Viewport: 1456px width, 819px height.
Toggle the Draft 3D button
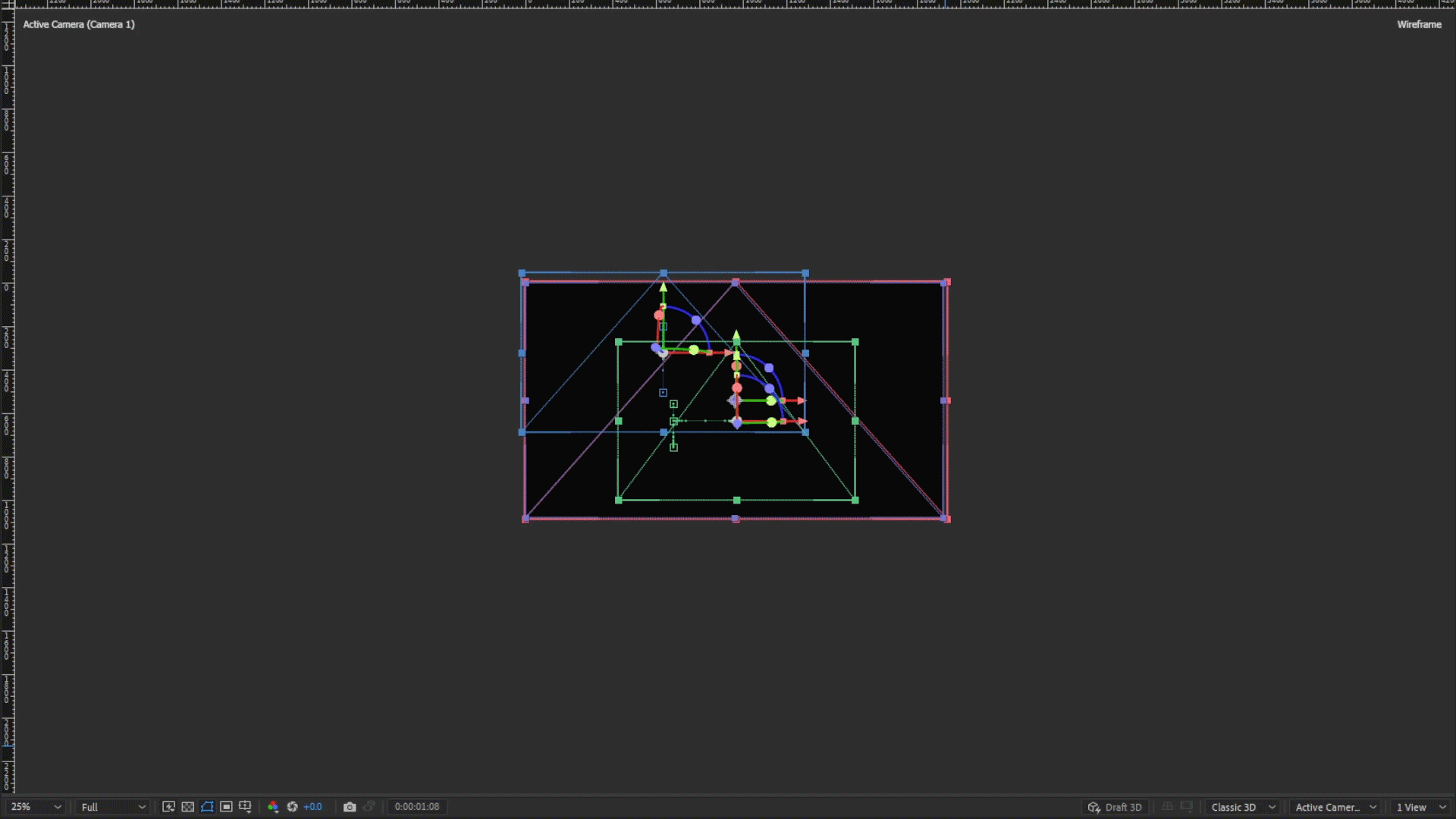[x=1115, y=807]
